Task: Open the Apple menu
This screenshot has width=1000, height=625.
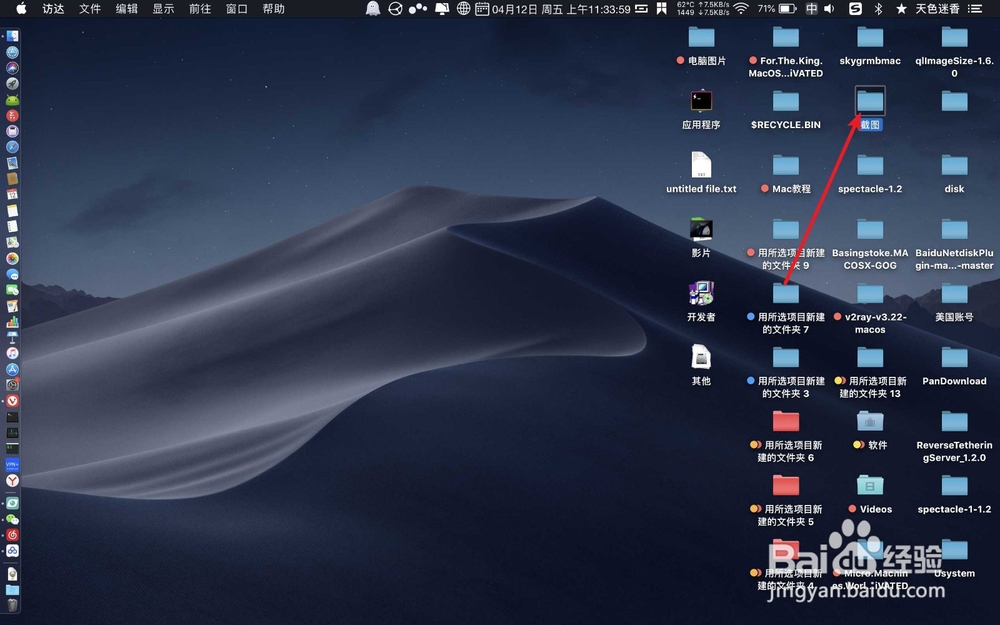Action: tap(21, 8)
